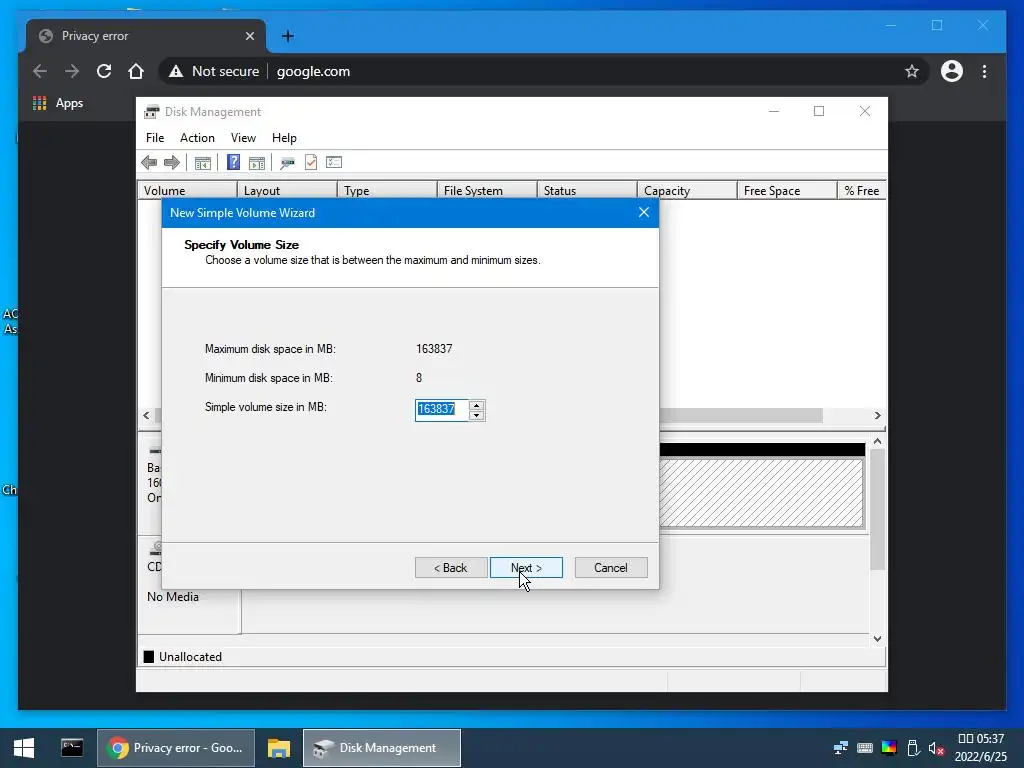Click Chrome's home icon
Viewport: 1024px width, 768px height.
(136, 71)
